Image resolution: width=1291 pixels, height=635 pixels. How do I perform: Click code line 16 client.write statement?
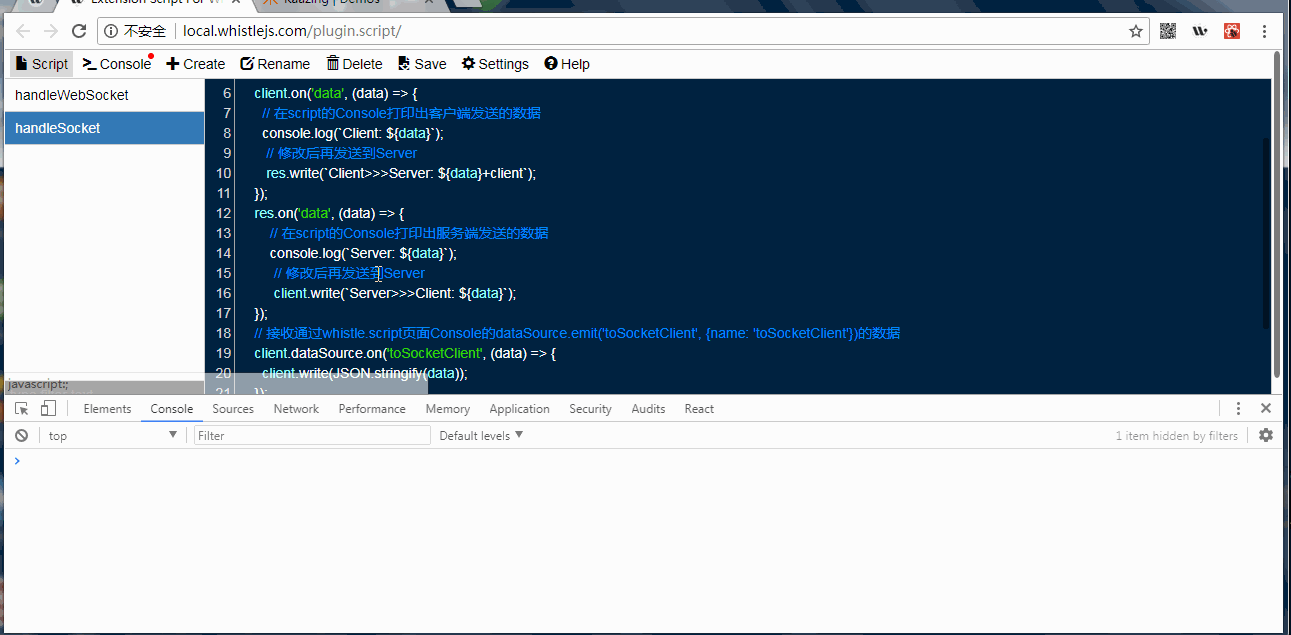394,293
